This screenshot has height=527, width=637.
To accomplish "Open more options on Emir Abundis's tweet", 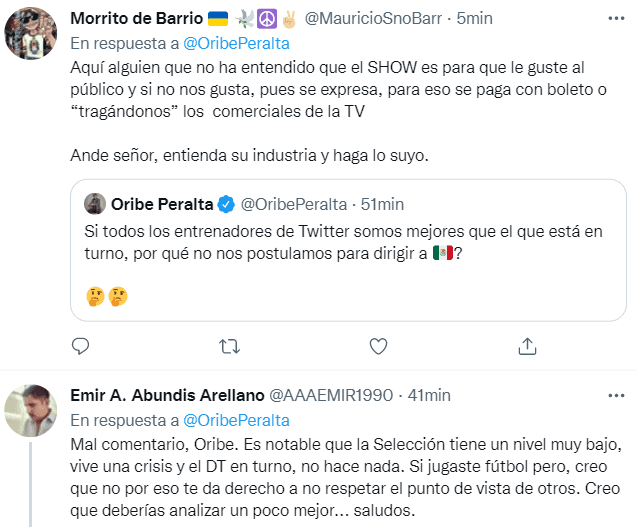I will 609,395.
